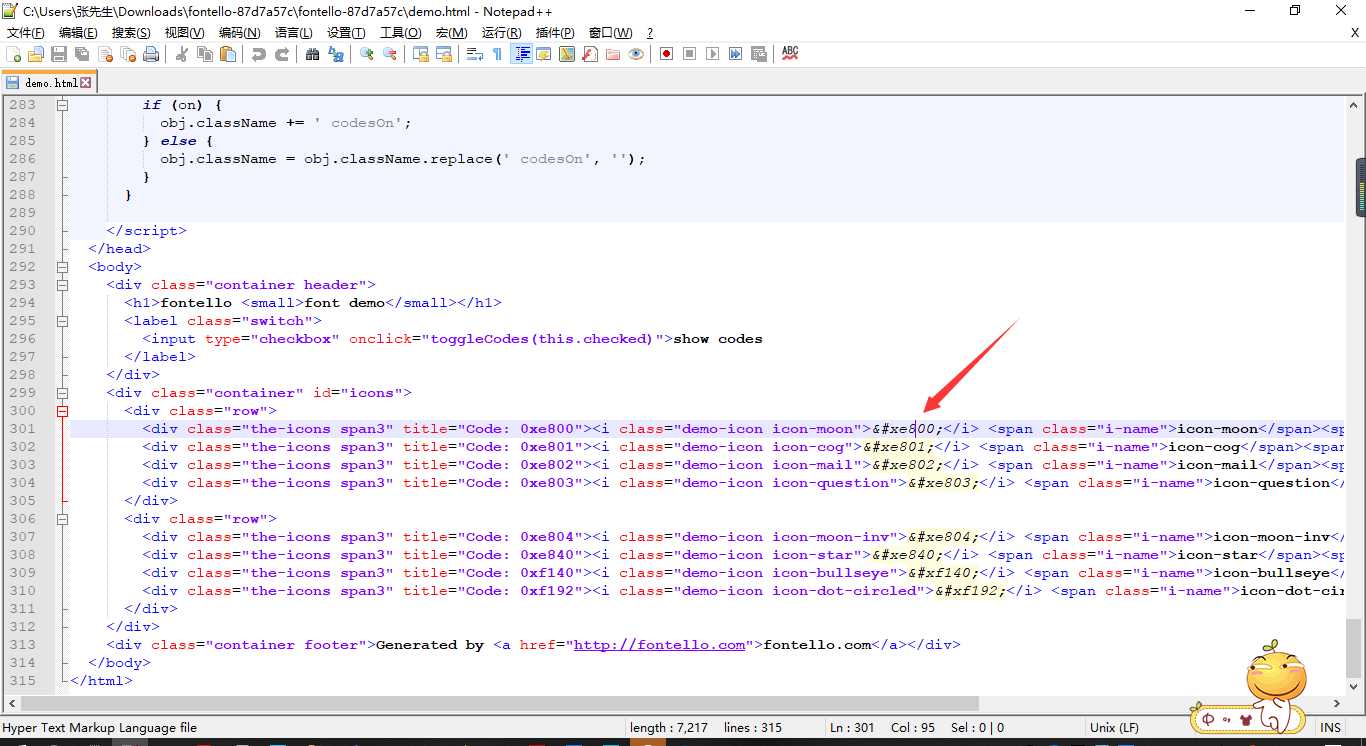Zoom in using the magnifier plus icon
1366x746 pixels.
click(367, 54)
